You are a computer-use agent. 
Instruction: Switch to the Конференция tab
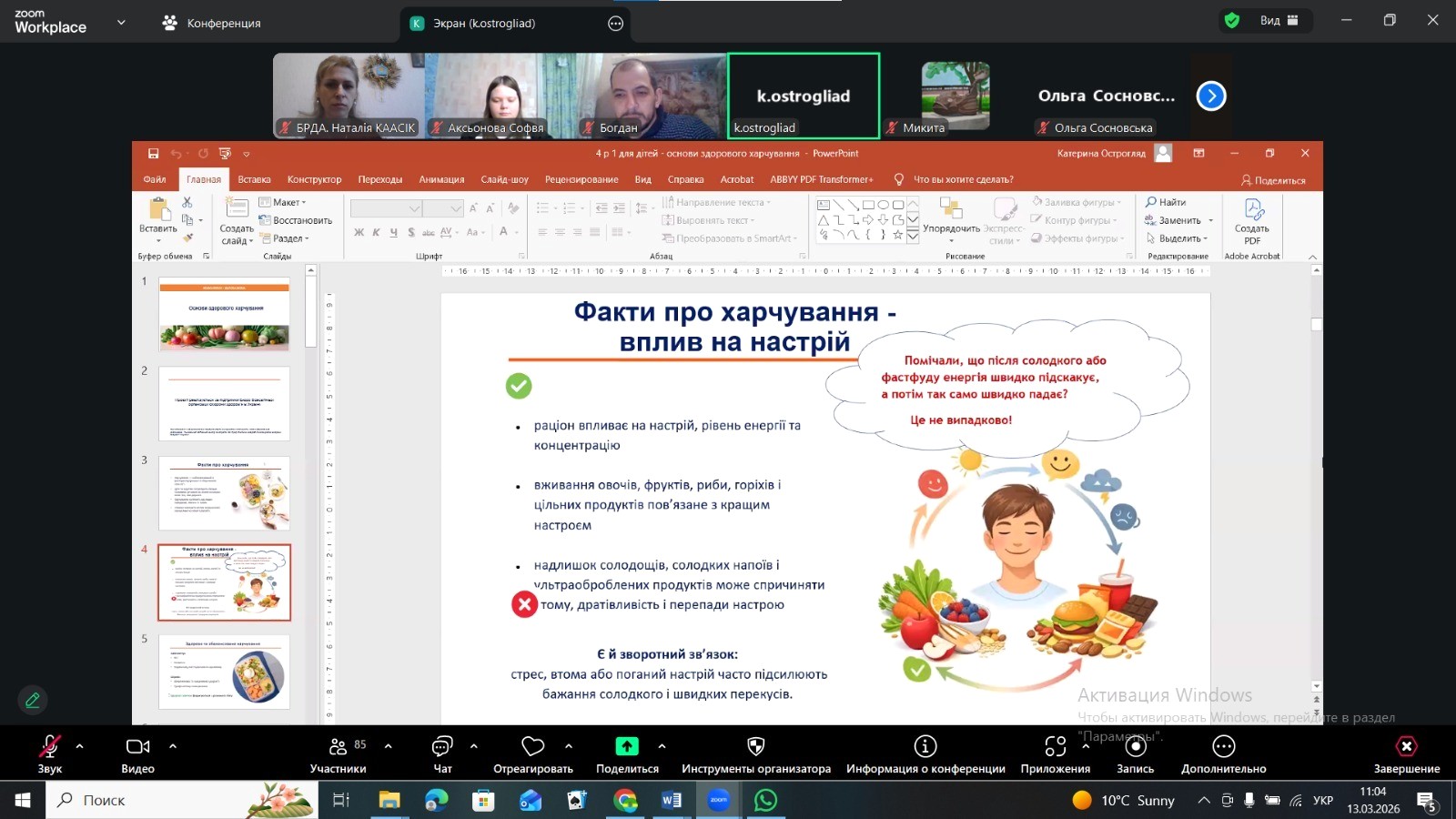[212, 24]
